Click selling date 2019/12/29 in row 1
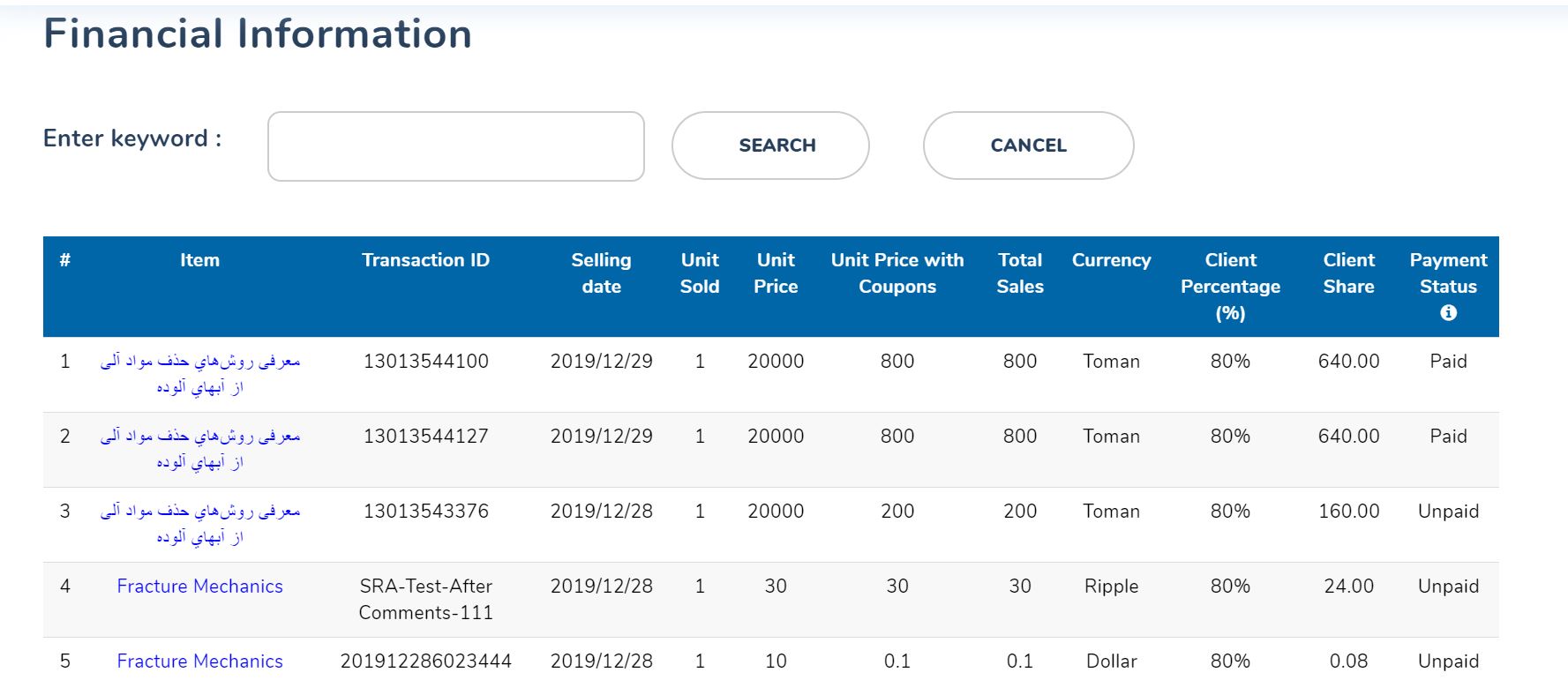Image resolution: width=1568 pixels, height=680 pixels. click(602, 362)
